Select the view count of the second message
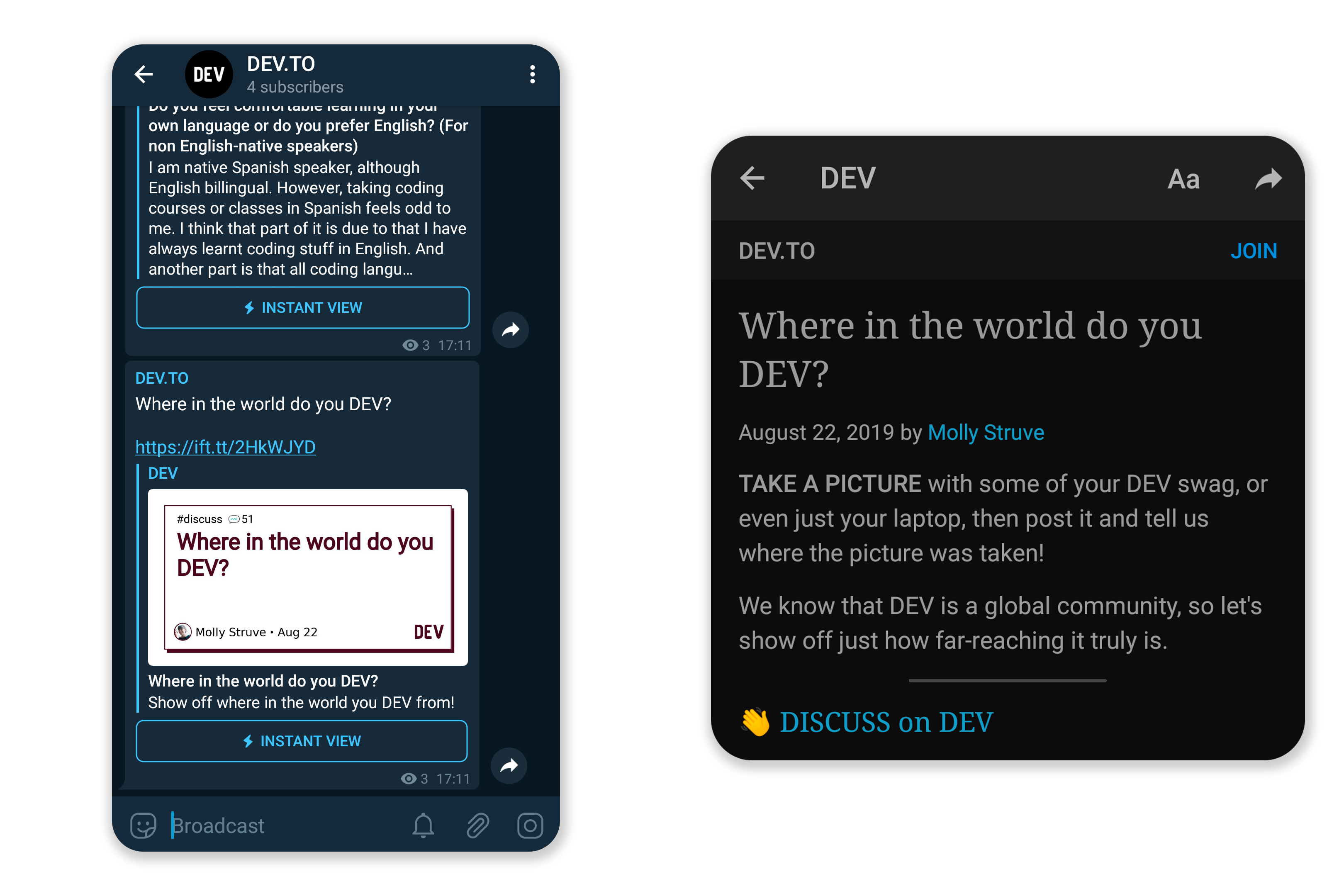The image size is (1344, 896). tap(414, 779)
